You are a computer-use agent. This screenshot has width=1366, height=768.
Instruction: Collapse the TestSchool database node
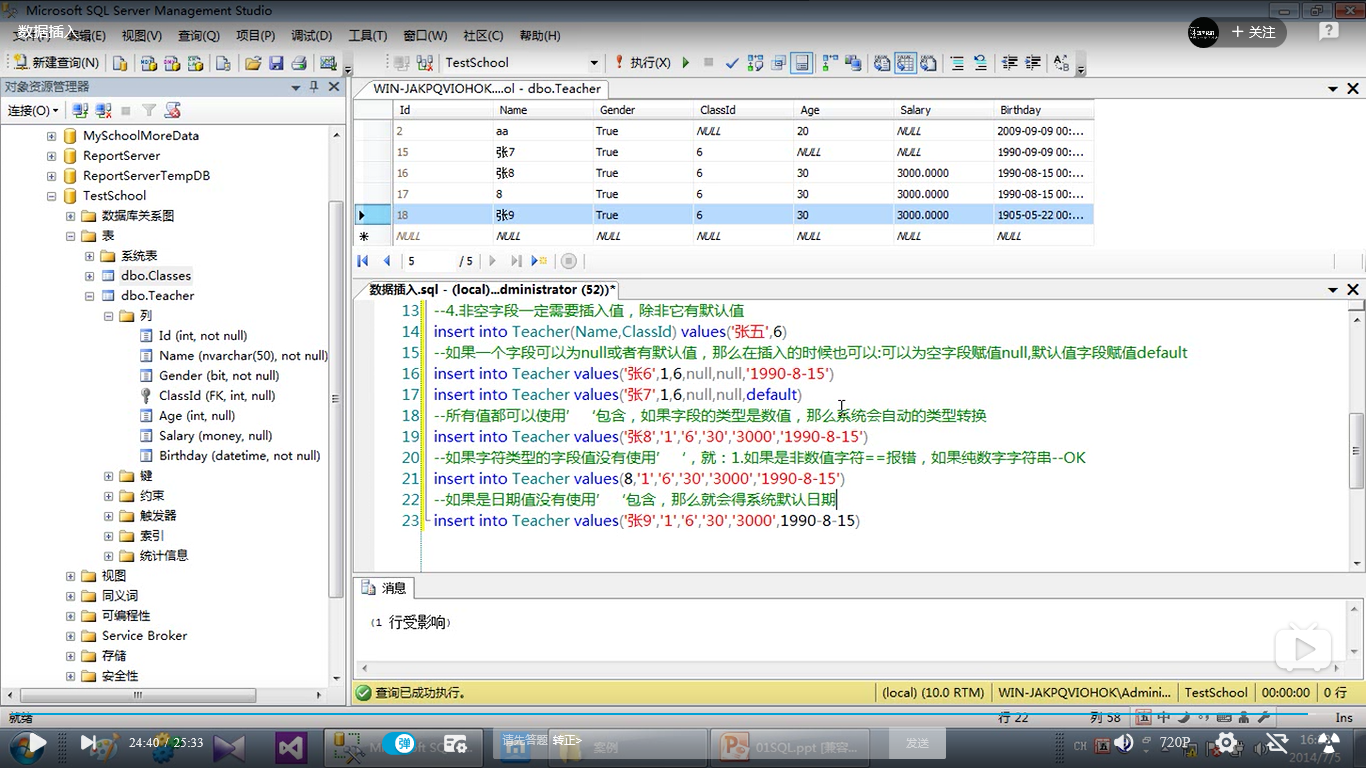(51, 195)
